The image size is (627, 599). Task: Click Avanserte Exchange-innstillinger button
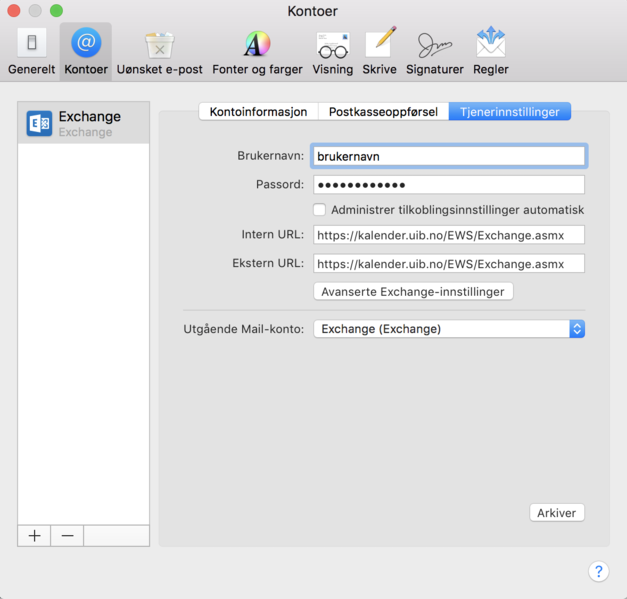point(414,291)
